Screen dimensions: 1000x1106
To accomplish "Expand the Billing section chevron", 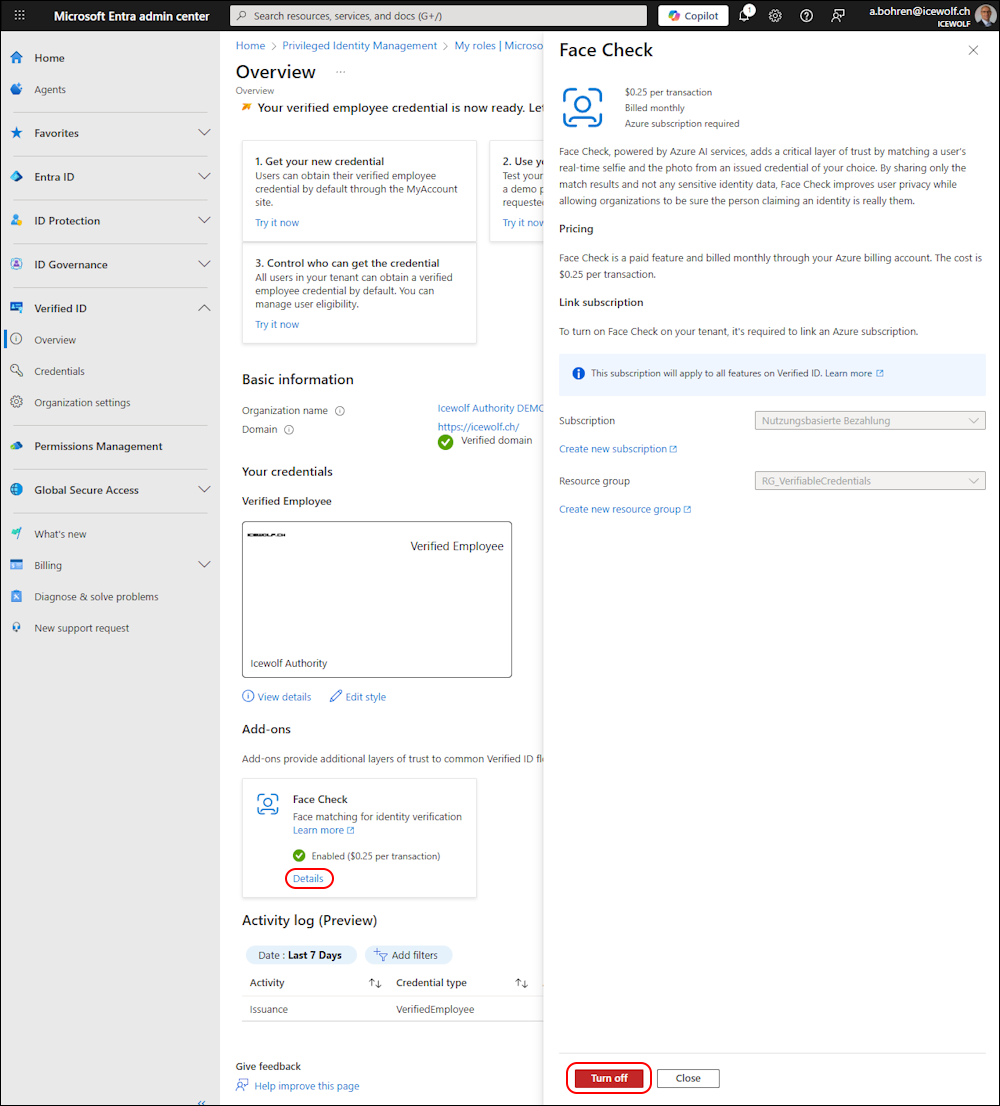I will pyautogui.click(x=205, y=564).
